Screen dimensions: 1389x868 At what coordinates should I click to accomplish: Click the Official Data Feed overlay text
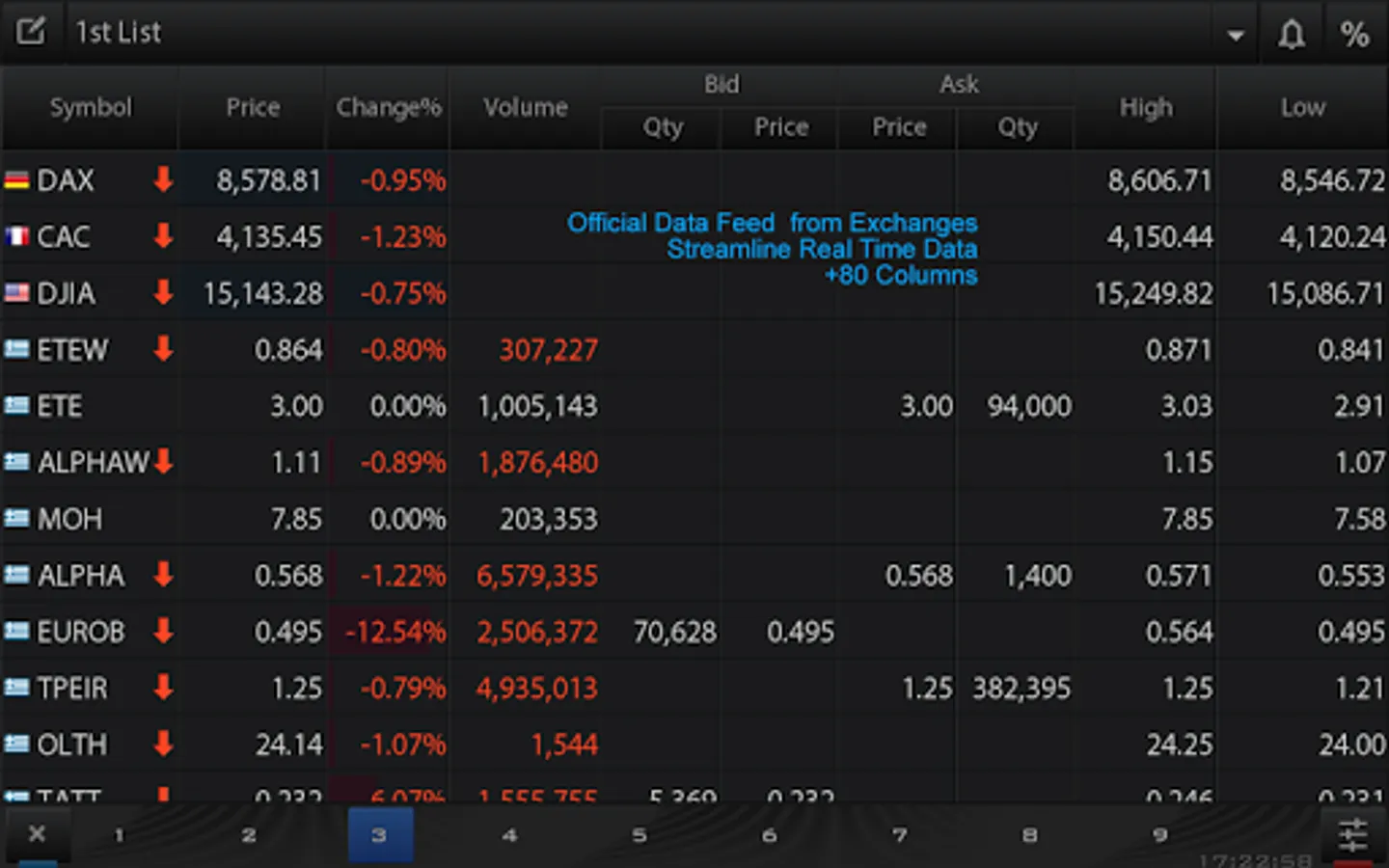coord(772,249)
